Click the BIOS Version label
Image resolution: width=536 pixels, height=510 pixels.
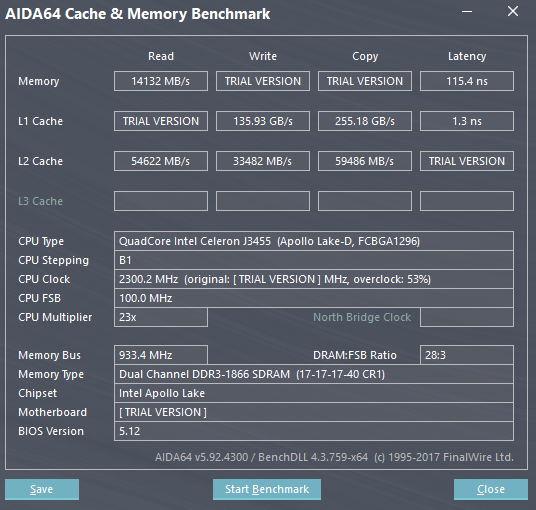[51, 431]
